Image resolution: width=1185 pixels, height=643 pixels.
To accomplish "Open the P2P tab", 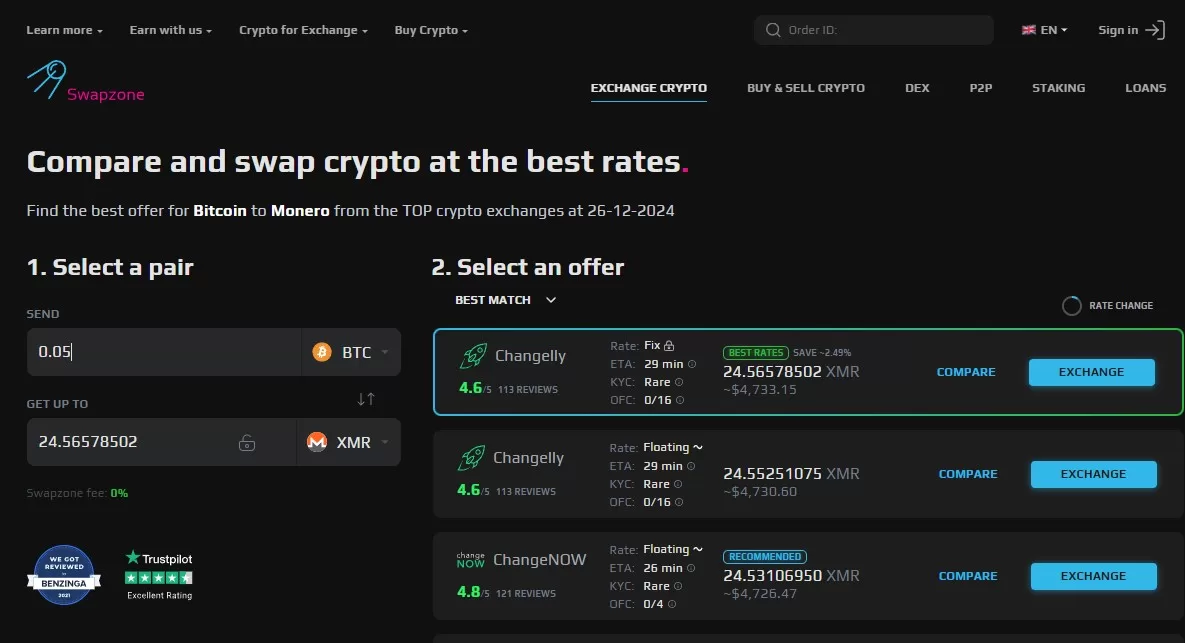I will point(980,88).
